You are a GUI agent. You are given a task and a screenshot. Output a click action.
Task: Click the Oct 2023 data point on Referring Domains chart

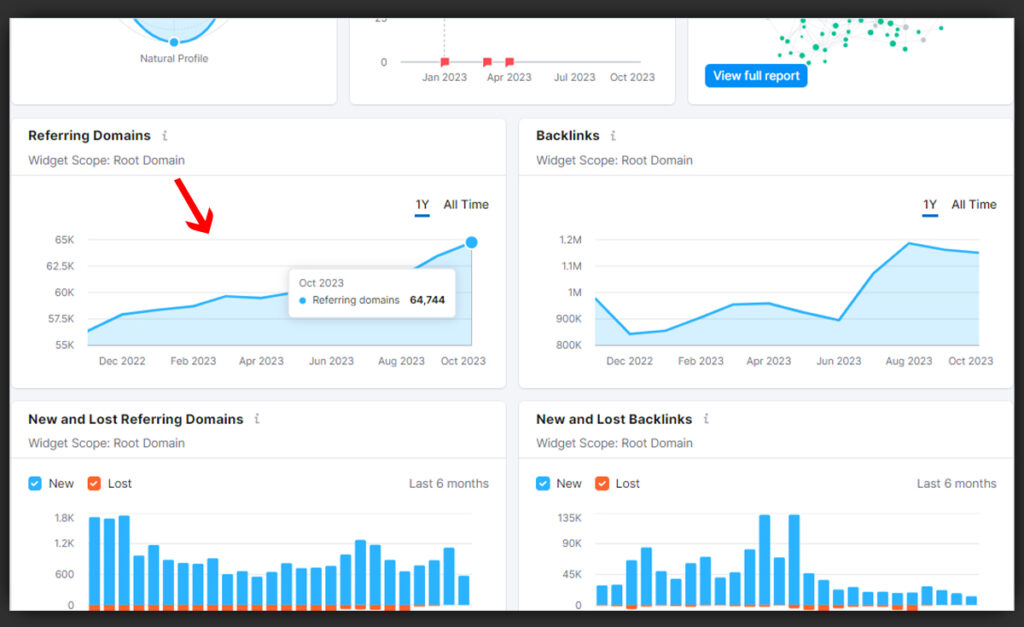point(471,242)
